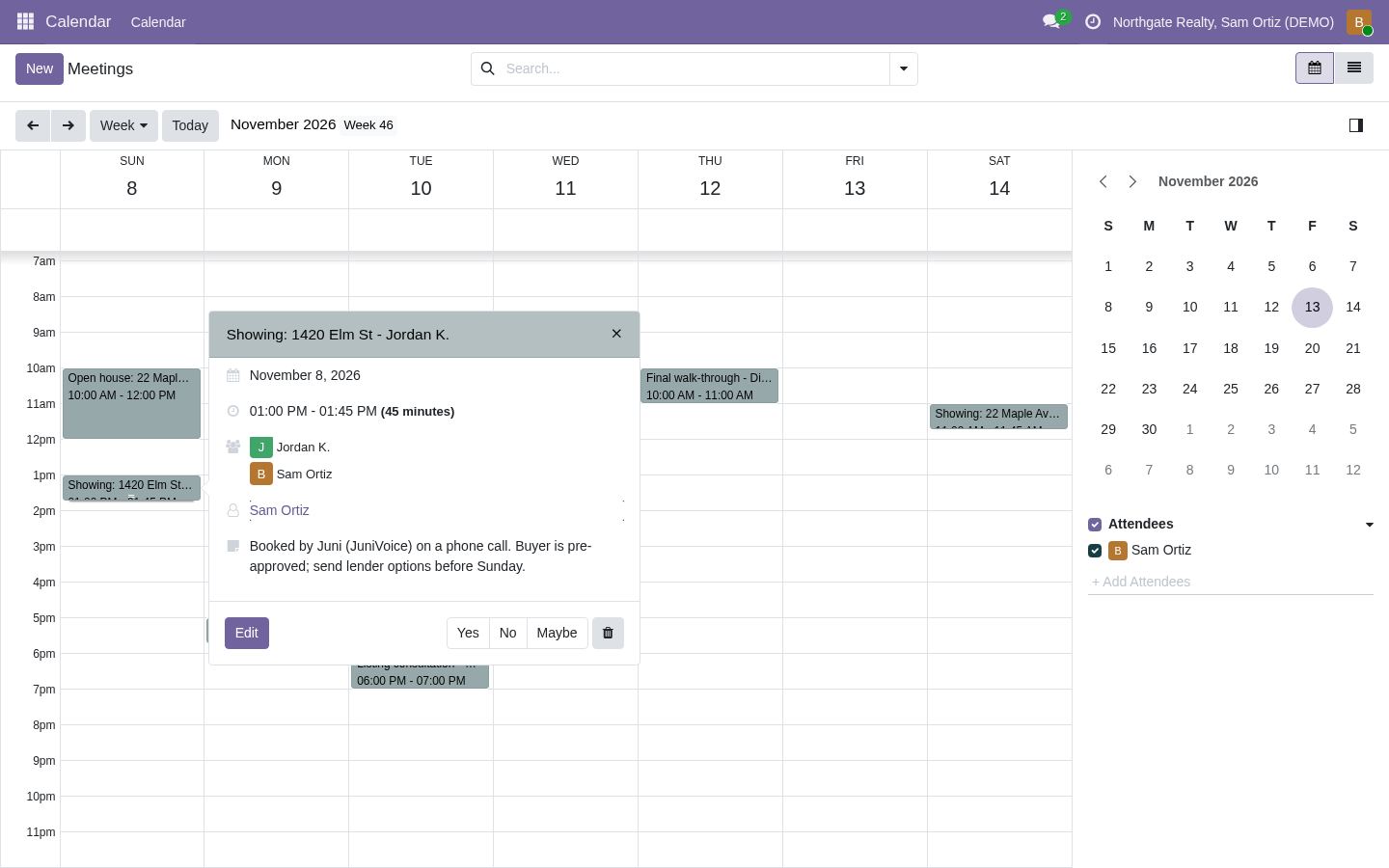Collapse the Attendees filter section
1389x868 pixels.
pos(1369,525)
